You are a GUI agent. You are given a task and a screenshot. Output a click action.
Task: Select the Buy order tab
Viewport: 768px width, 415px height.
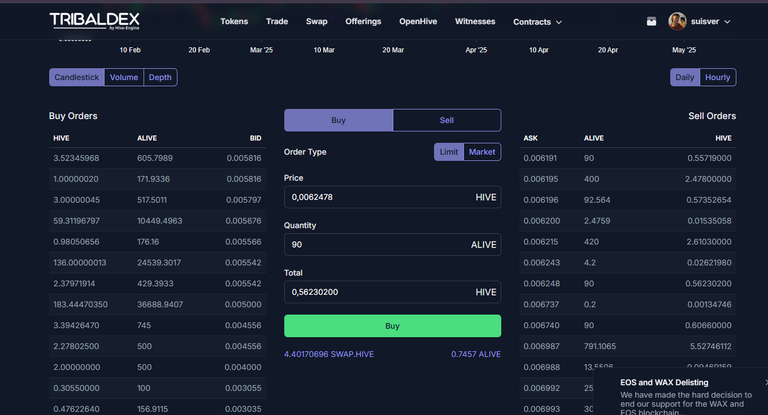(338, 120)
